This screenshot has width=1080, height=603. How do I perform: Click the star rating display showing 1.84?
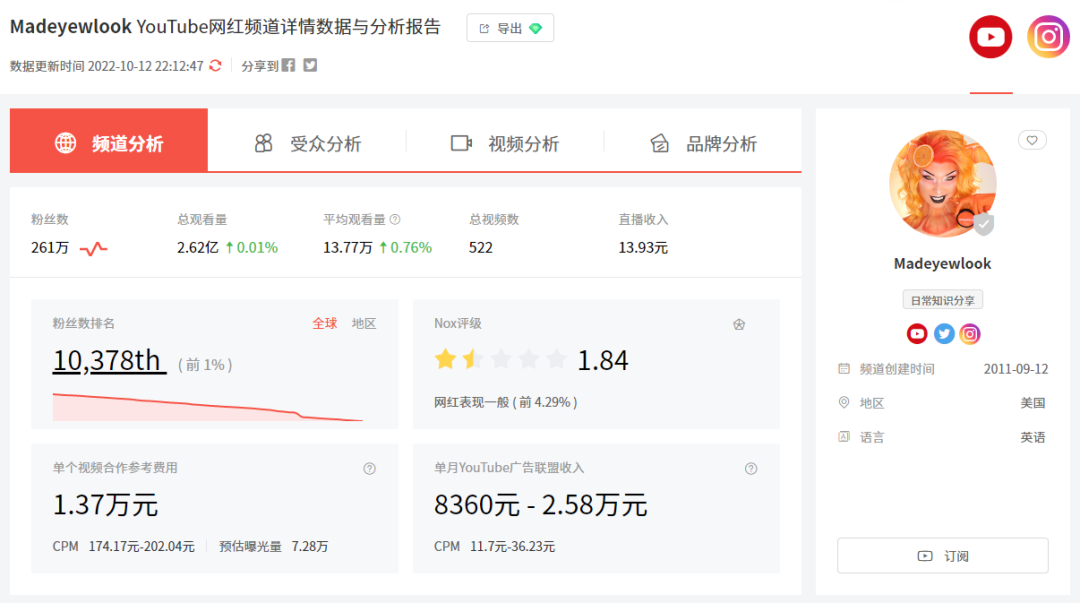tap(501, 359)
